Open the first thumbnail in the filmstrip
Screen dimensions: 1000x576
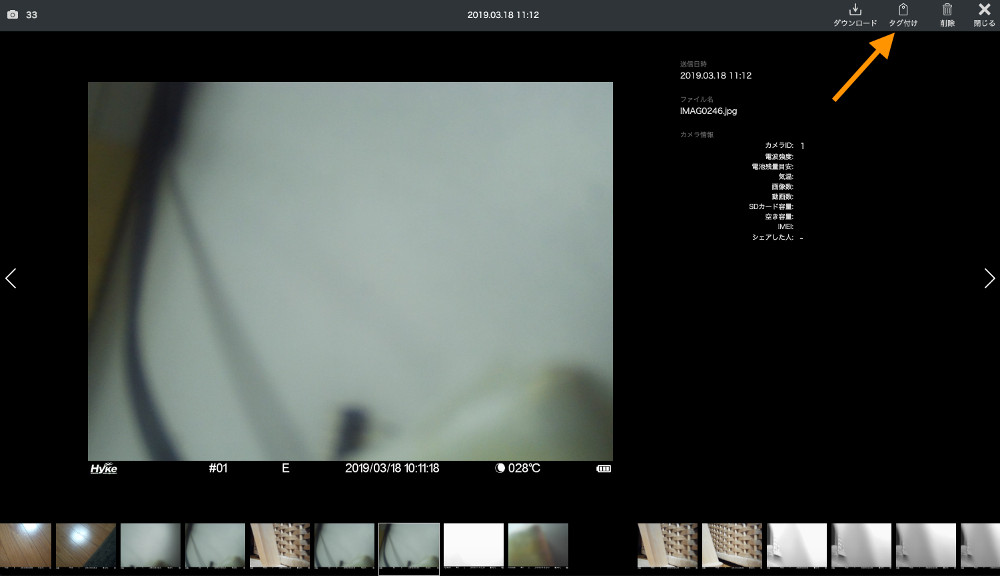(x=24, y=546)
